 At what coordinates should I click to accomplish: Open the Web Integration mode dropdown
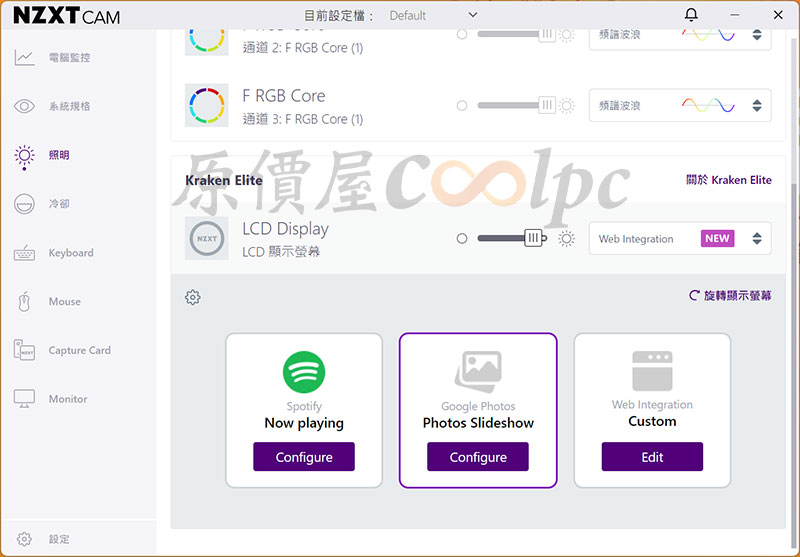(680, 238)
